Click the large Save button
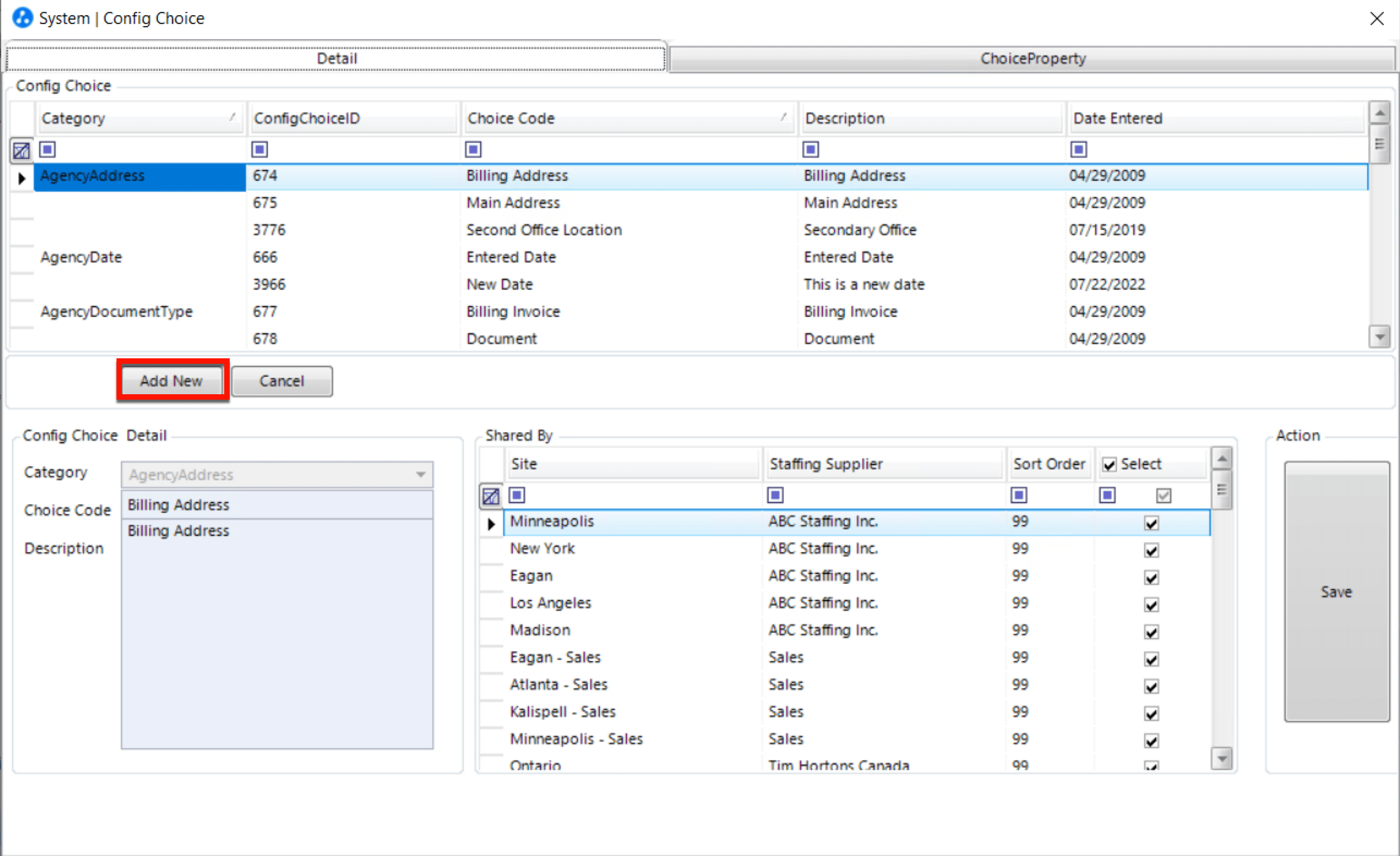 pos(1336,591)
